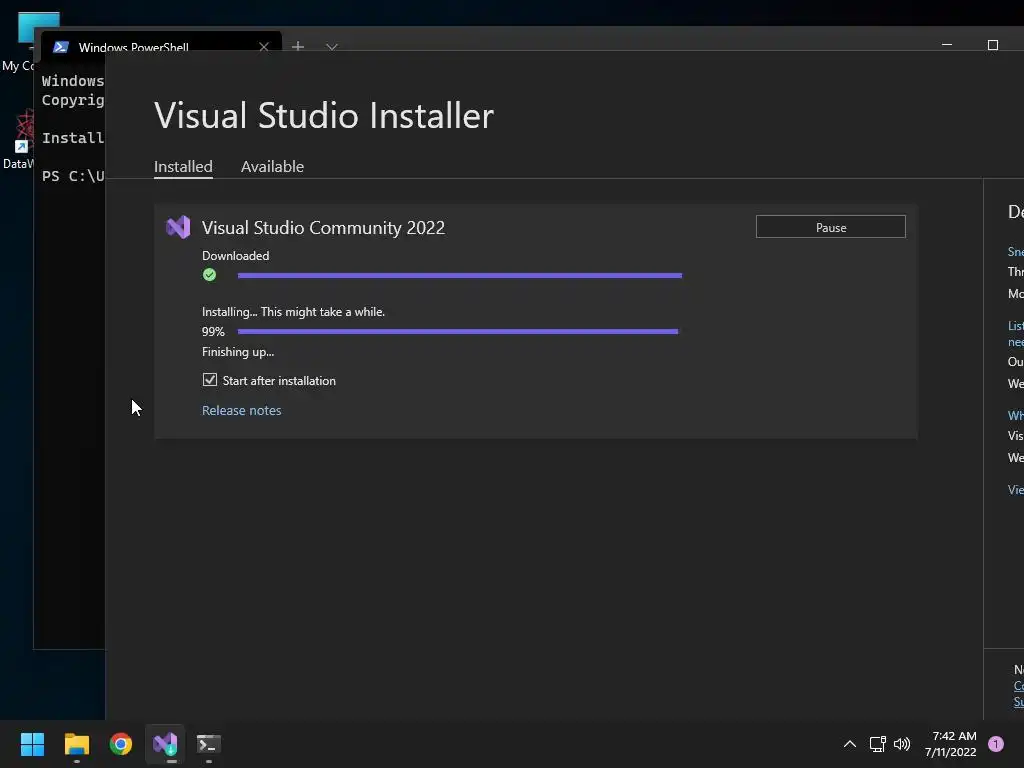Open the Windows Terminal profile dropdown
The height and width of the screenshot is (768, 1024).
point(332,47)
